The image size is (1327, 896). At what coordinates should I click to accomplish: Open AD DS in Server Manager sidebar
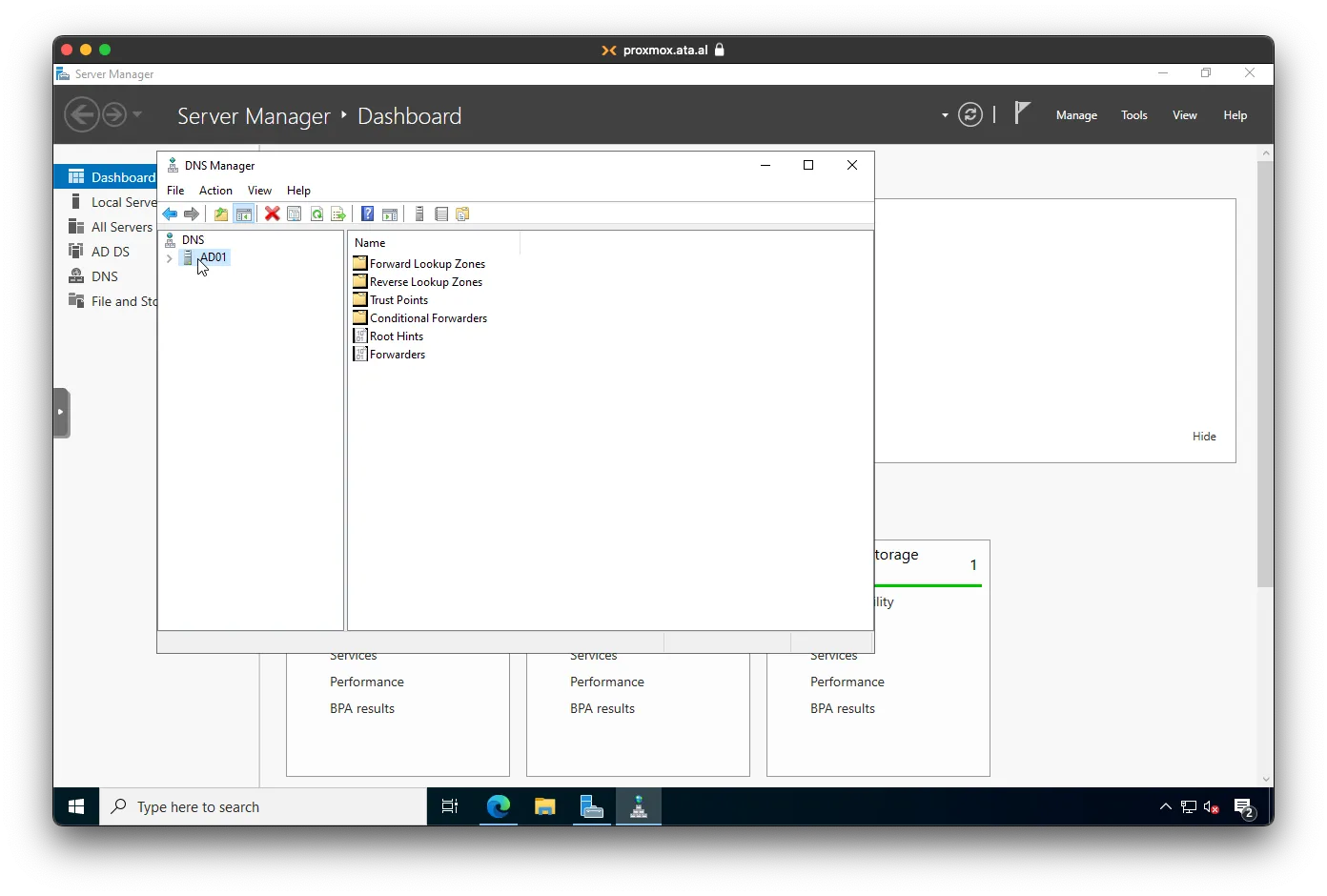click(x=105, y=252)
